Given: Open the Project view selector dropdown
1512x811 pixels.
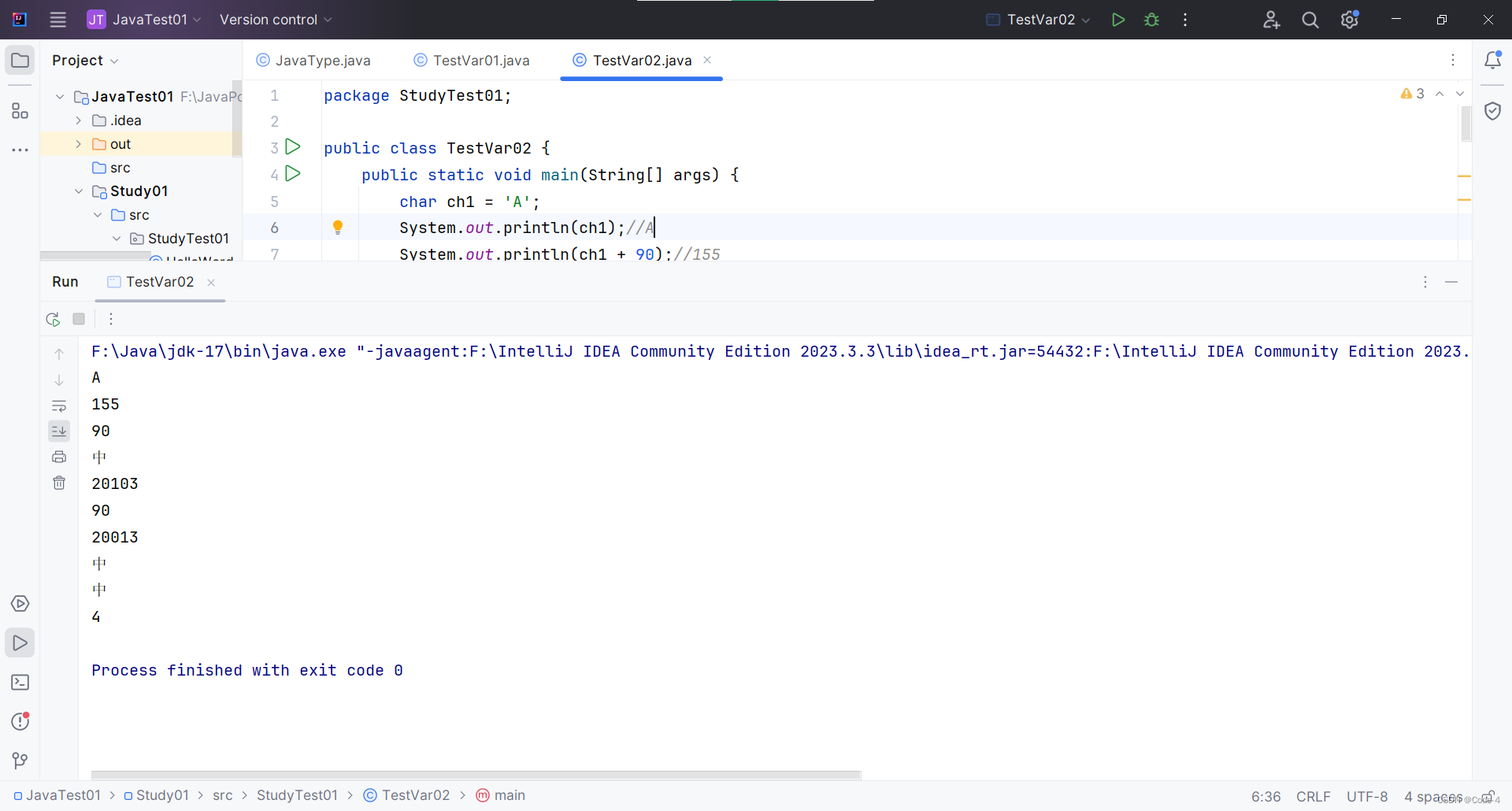Looking at the screenshot, I should pyautogui.click(x=85, y=61).
